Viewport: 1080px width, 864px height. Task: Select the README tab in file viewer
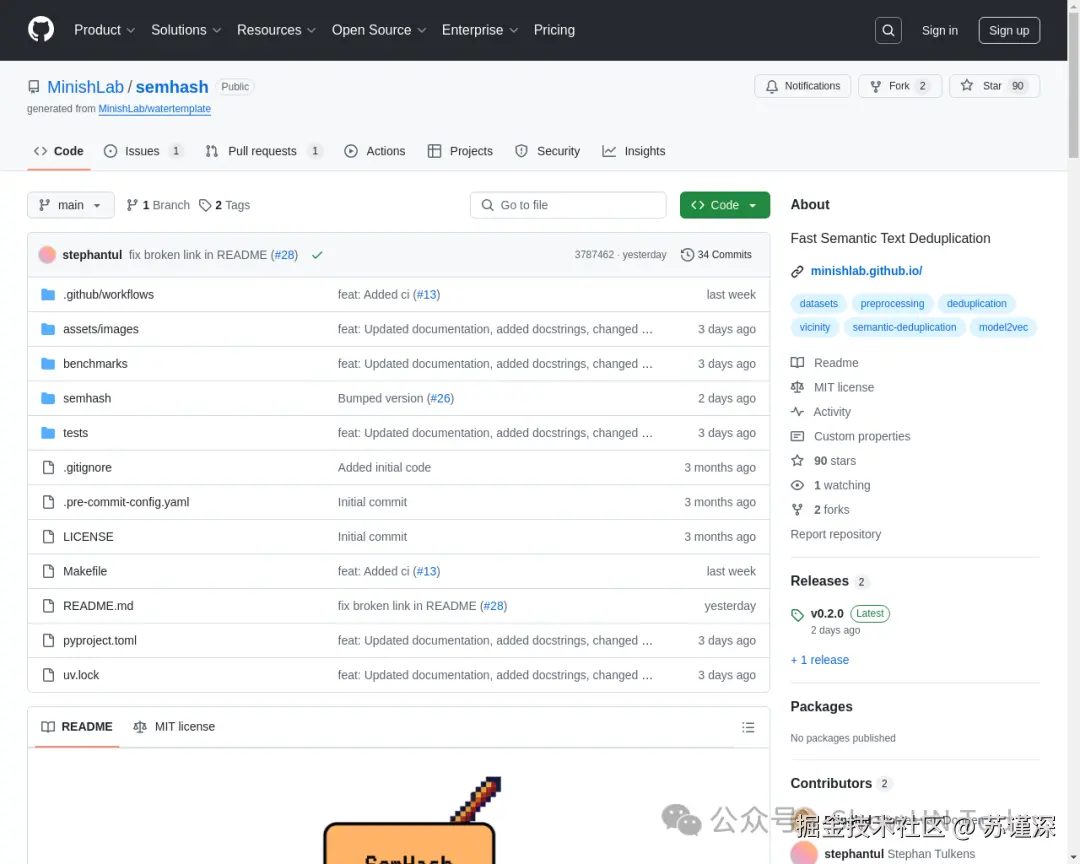77,727
